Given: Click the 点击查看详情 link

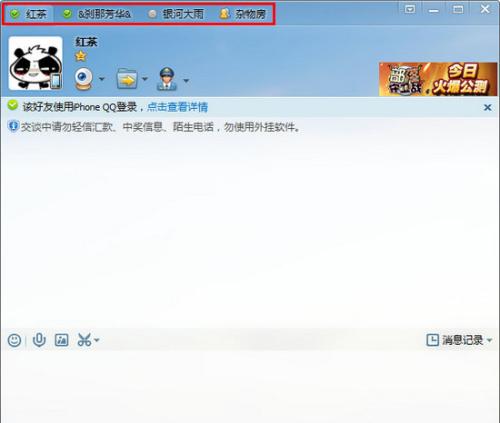Looking at the screenshot, I should (177, 107).
